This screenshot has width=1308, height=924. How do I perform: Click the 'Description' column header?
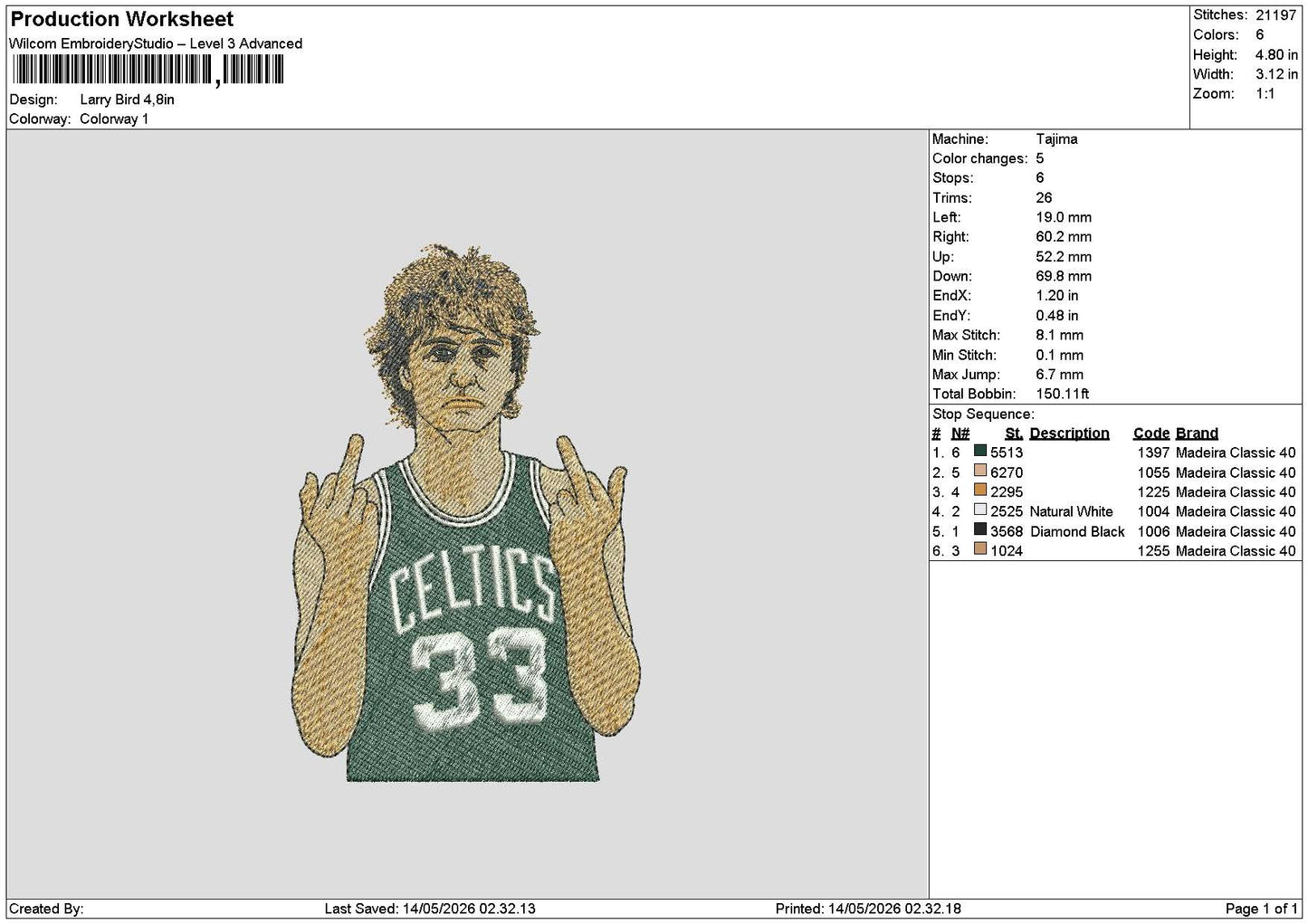pyautogui.click(x=1069, y=433)
